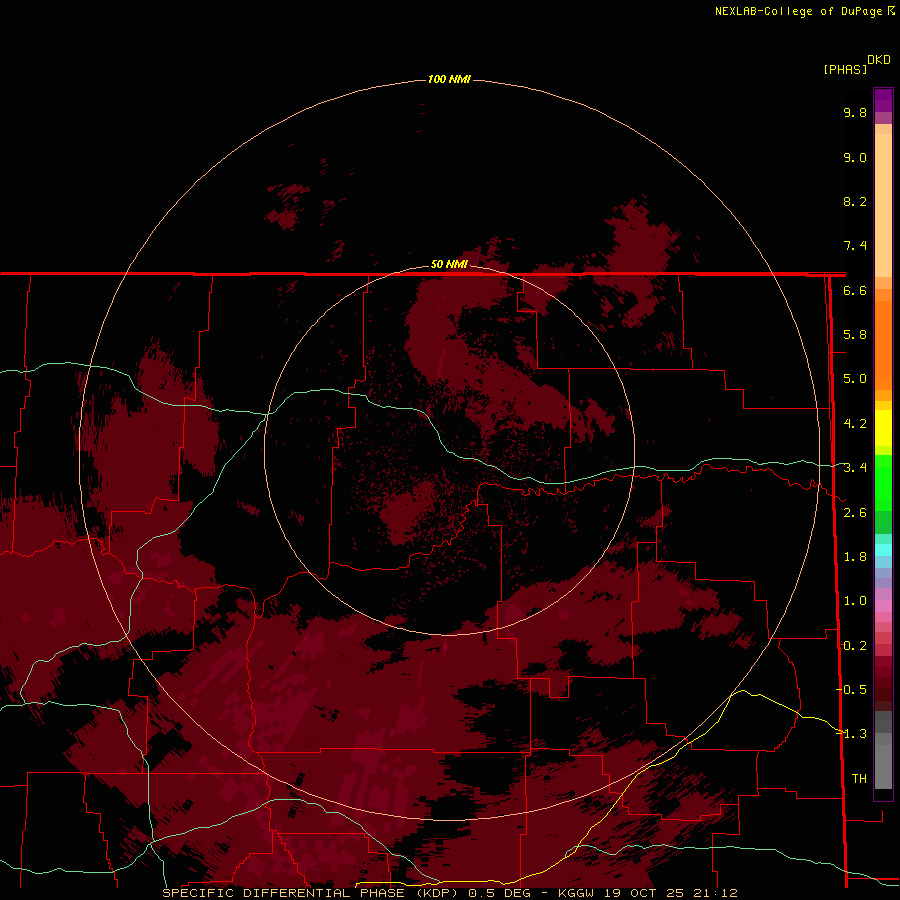Click the 100 NMI range ring label
Screen dimensions: 900x900
click(x=449, y=79)
